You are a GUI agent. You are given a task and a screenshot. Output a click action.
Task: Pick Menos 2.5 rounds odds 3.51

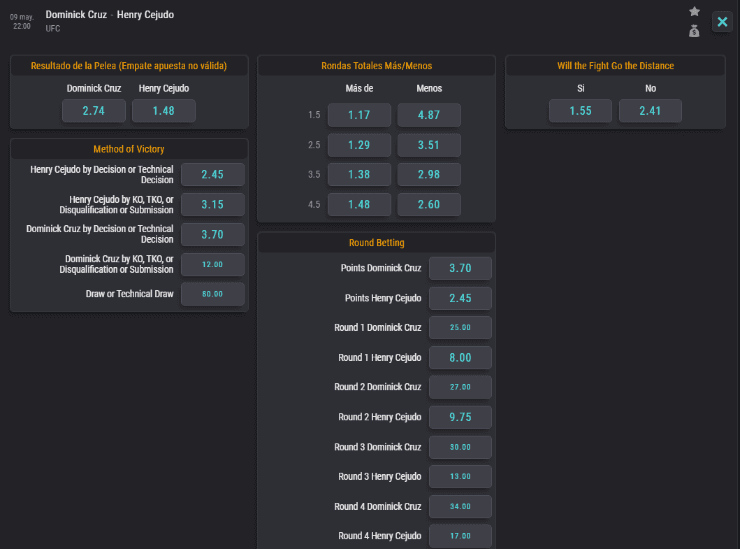(429, 145)
